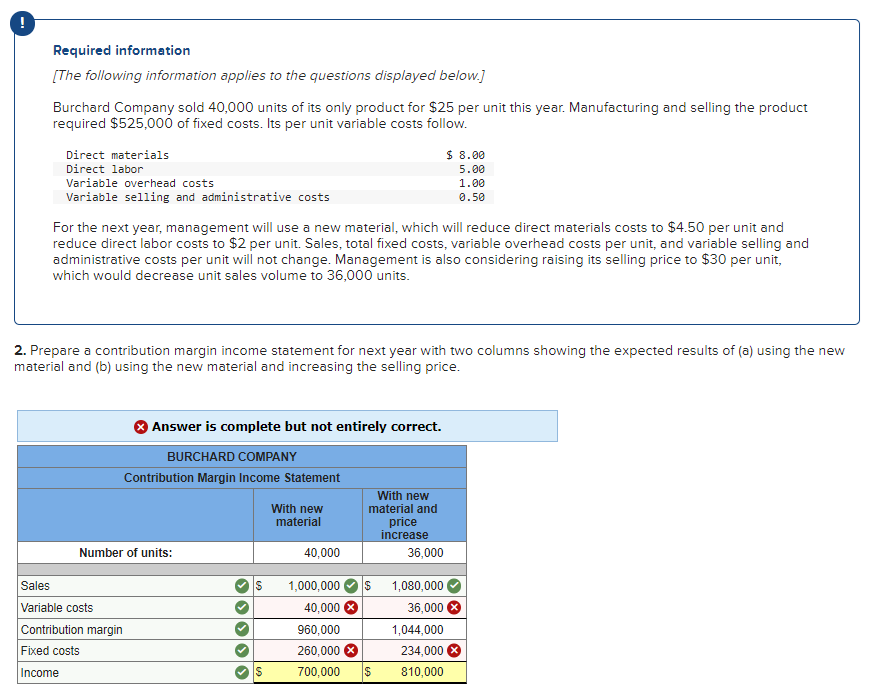Screen dimensions: 879x690
Task: Click the 40,000 units value
Action: point(322,553)
